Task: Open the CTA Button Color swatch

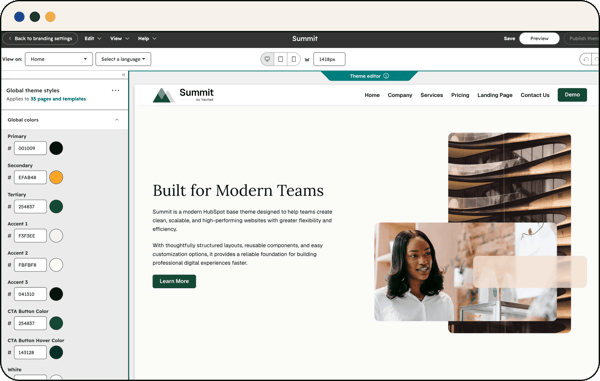Action: point(56,323)
